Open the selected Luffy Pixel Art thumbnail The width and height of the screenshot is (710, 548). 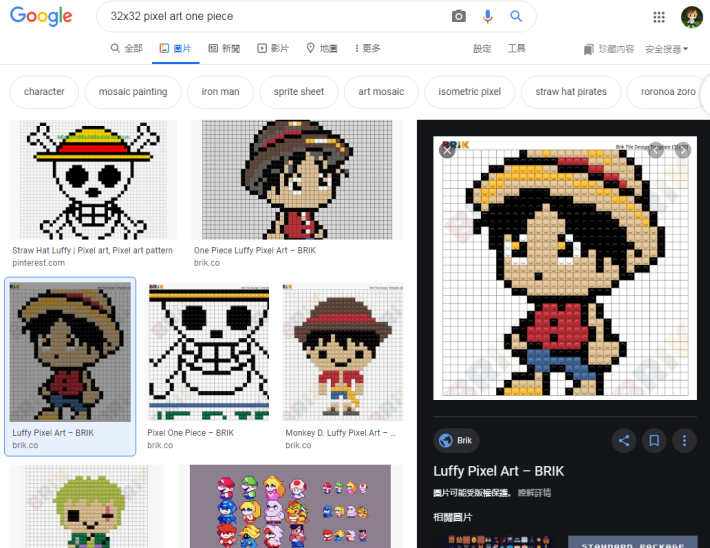pyautogui.click(x=70, y=352)
